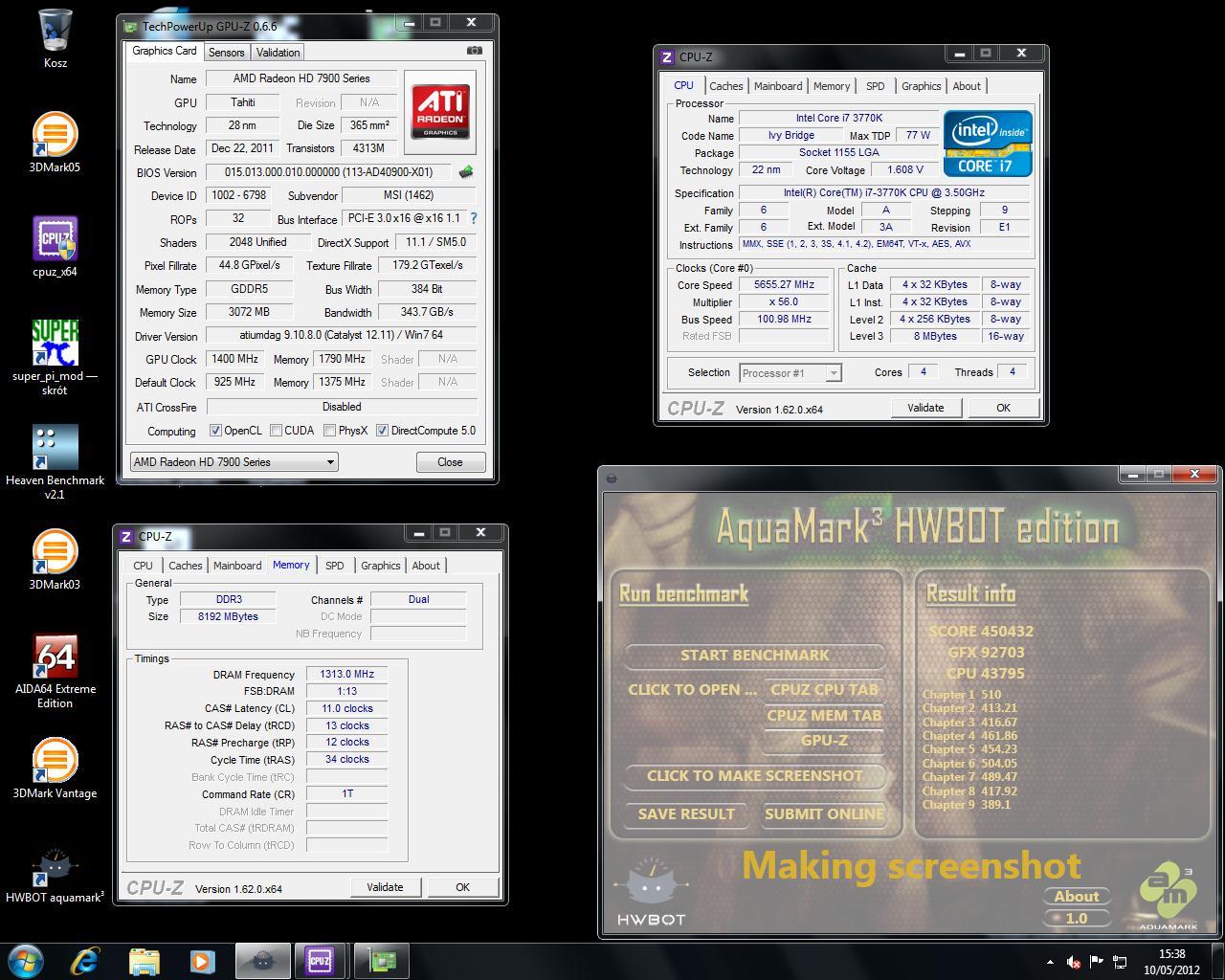
Task: Open Caches tab in top CPU-Z window
Action: click(725, 86)
